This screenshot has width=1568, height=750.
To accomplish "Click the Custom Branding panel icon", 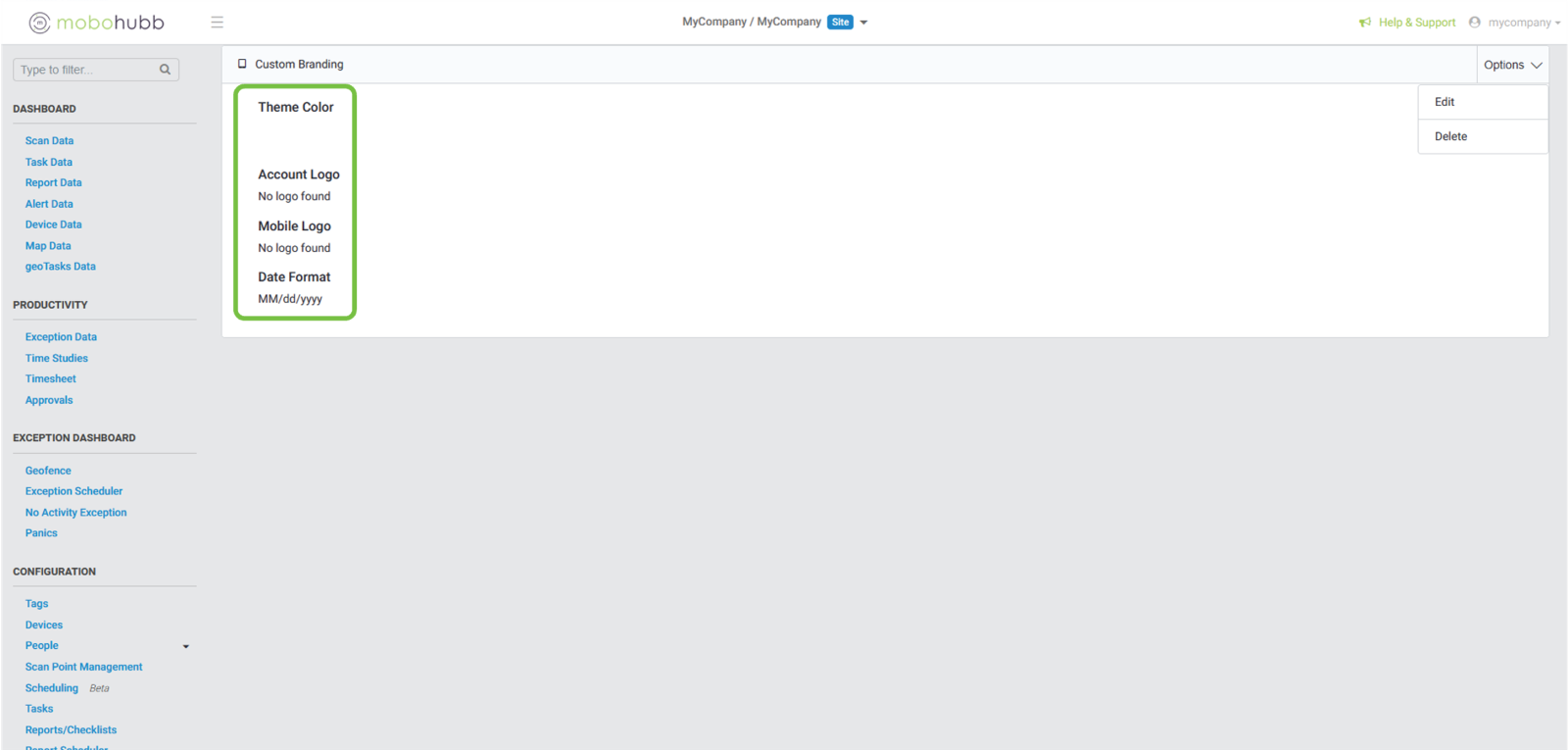I will [x=242, y=65].
